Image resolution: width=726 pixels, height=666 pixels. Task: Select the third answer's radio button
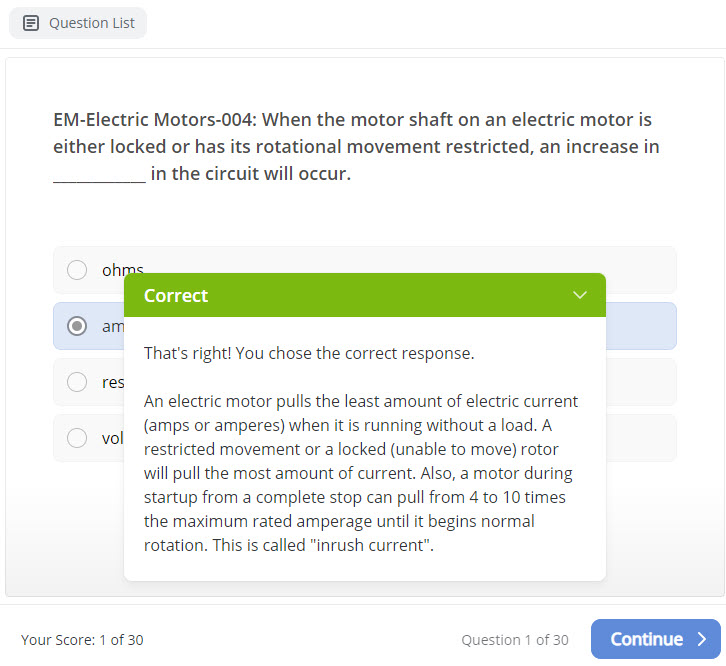[x=77, y=382]
